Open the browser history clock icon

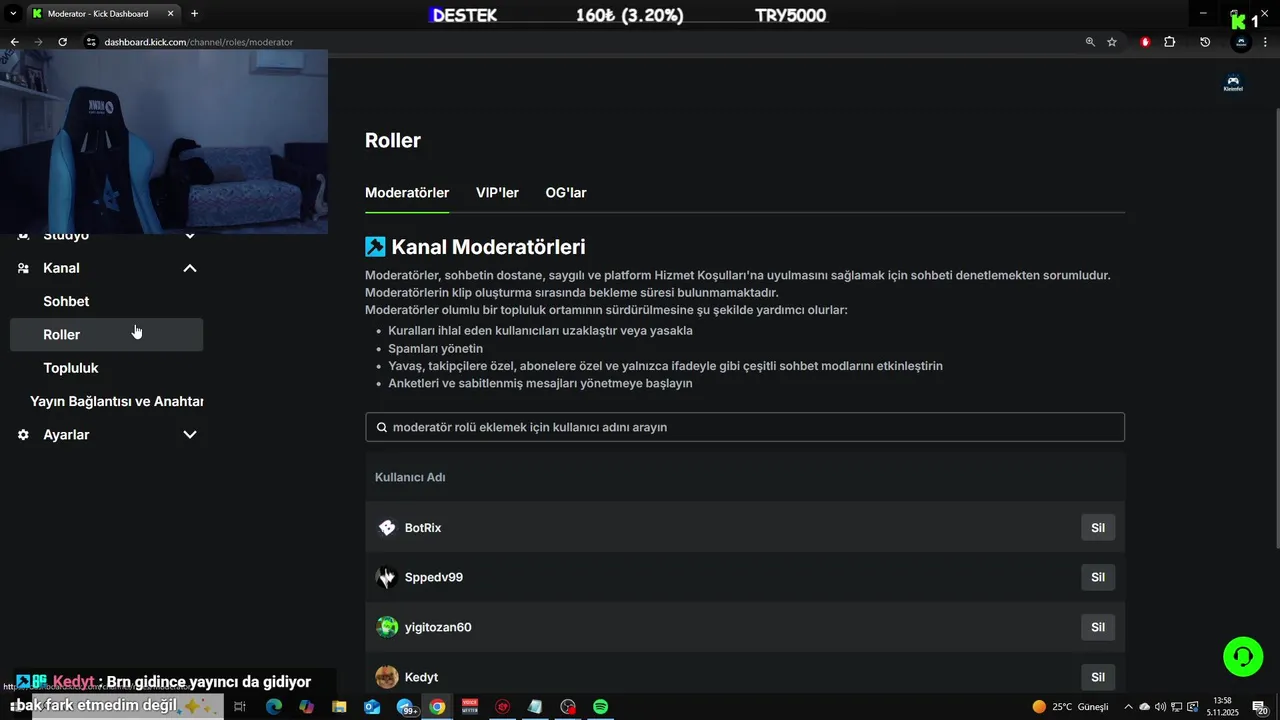[1205, 42]
